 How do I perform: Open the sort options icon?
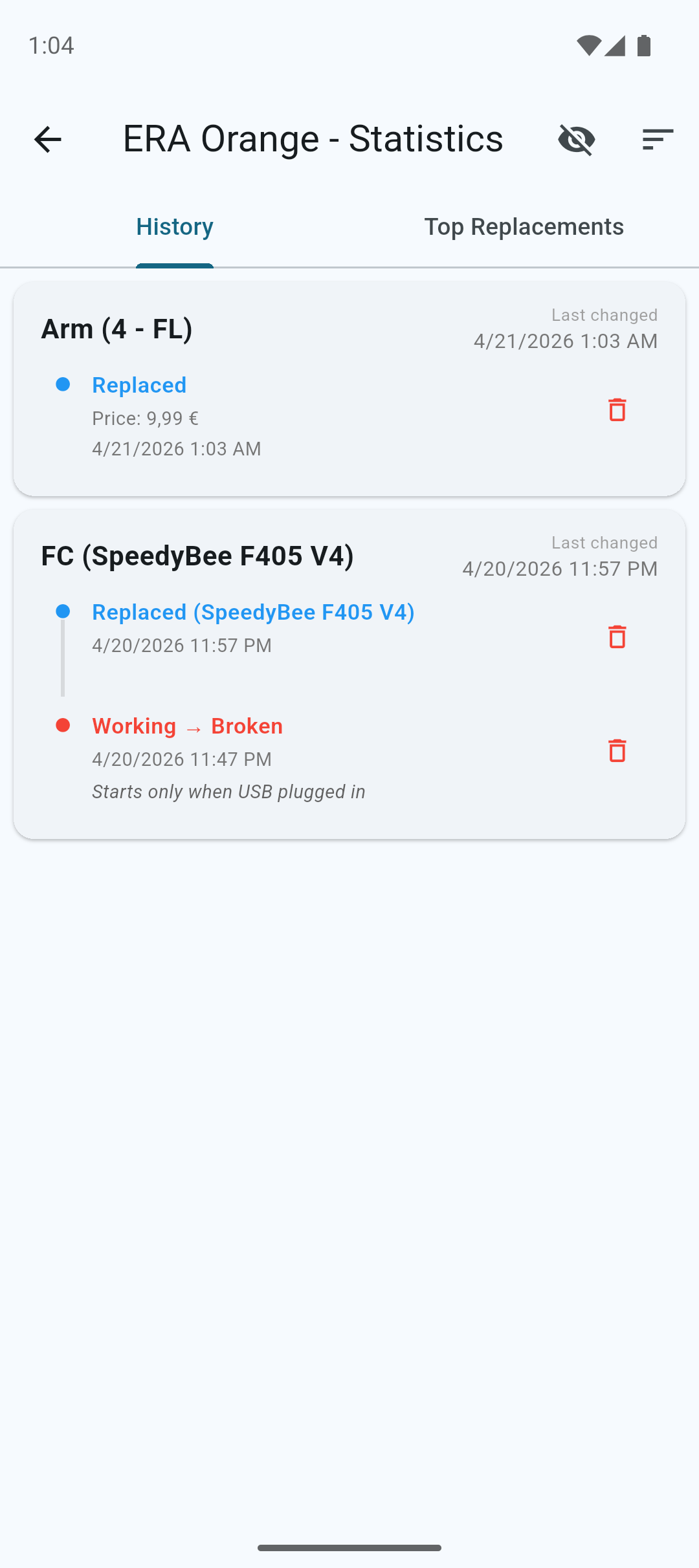tap(658, 139)
